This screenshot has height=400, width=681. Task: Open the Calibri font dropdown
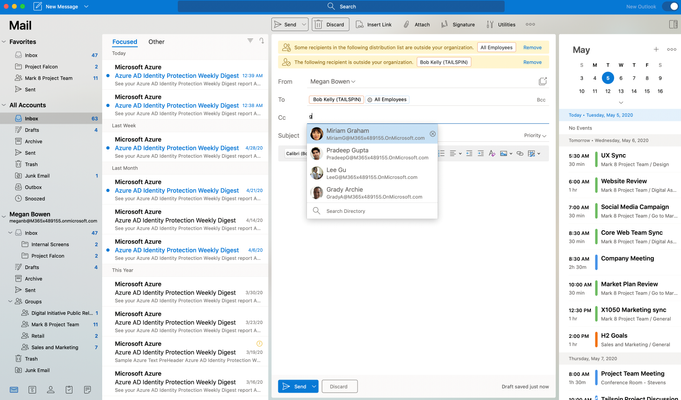[296, 153]
